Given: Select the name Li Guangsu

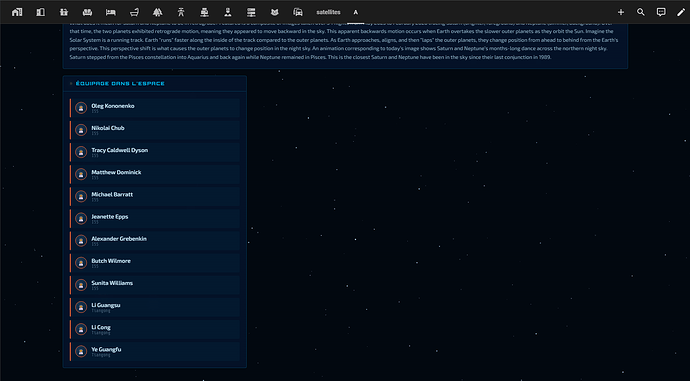Looking at the screenshot, I should point(106,305).
